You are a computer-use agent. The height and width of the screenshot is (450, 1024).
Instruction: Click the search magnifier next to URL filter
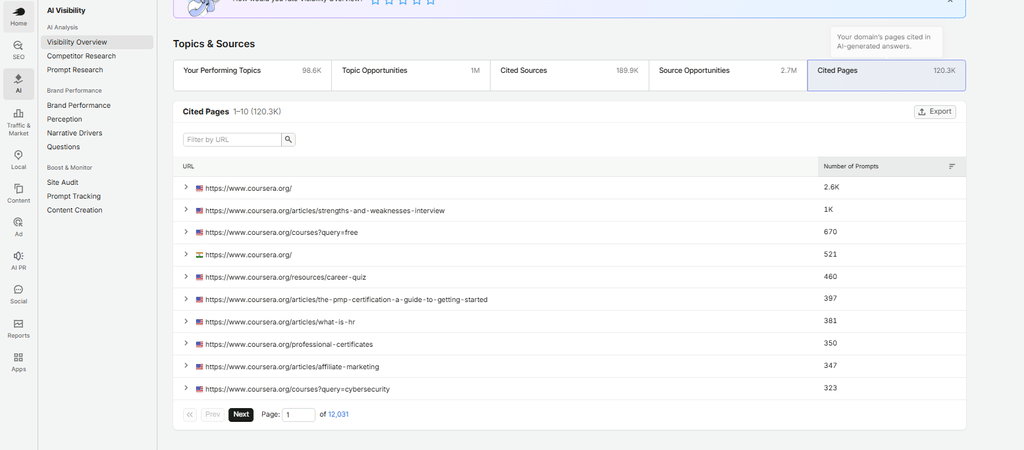[288, 140]
